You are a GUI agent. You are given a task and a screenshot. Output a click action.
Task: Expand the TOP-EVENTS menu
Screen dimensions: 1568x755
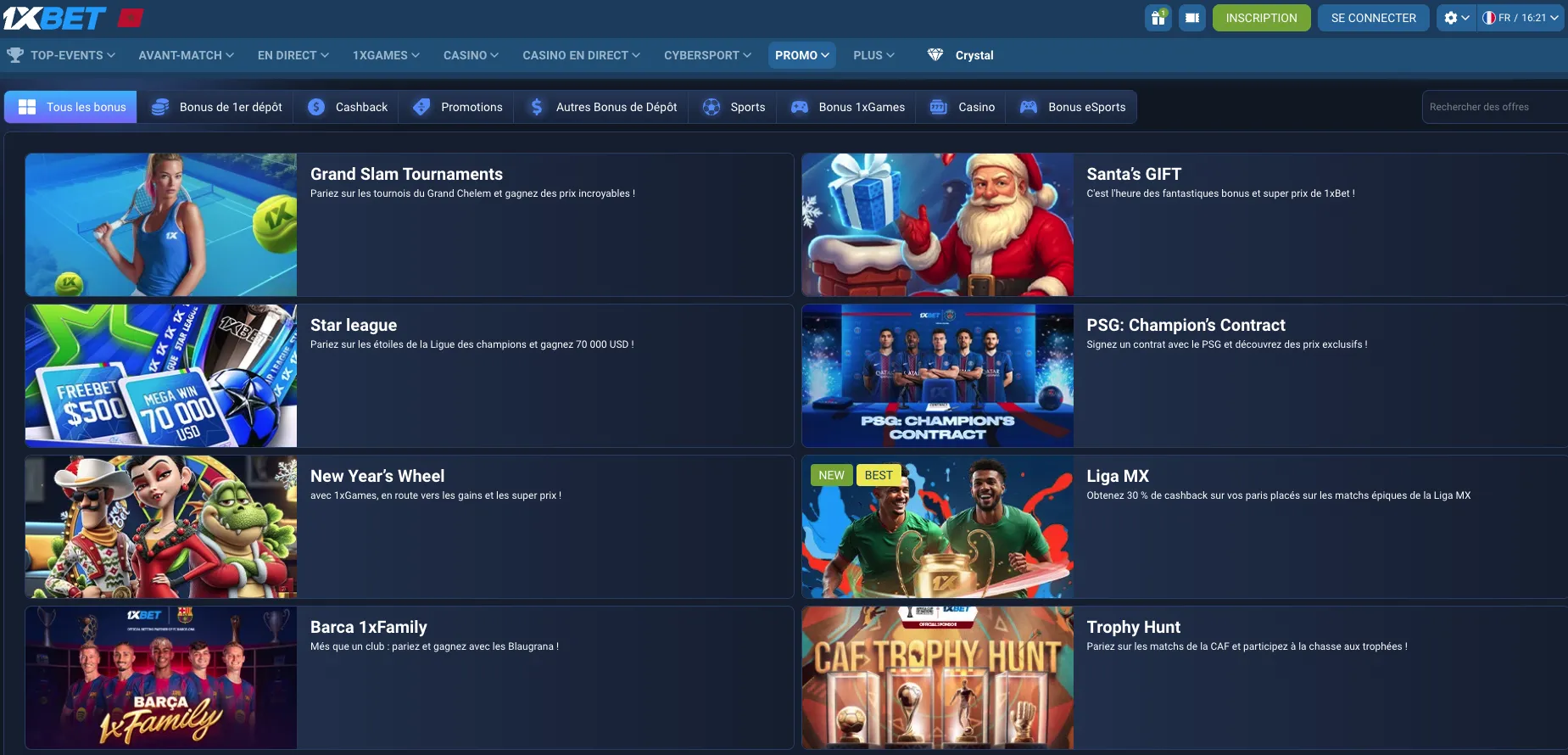point(72,55)
